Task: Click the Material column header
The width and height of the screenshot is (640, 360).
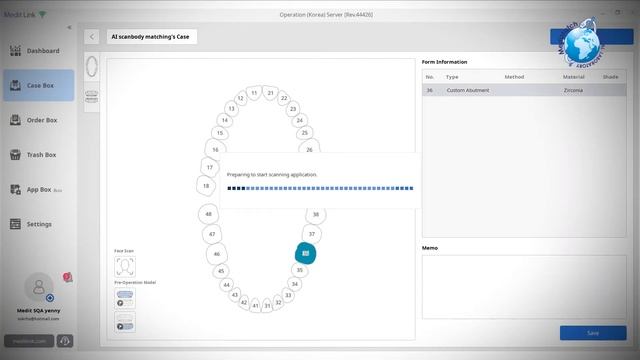Action: 573,77
